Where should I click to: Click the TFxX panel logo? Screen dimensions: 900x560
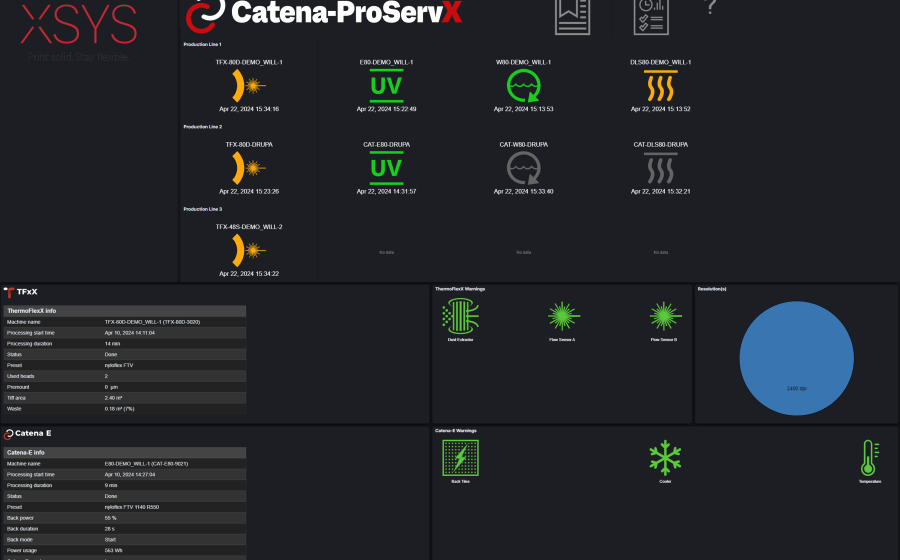(21, 292)
